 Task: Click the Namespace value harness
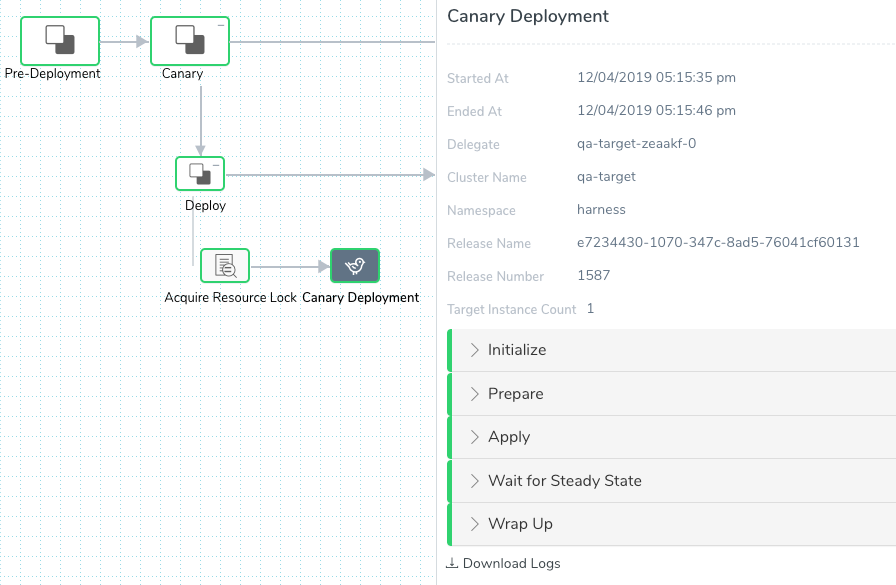601,210
